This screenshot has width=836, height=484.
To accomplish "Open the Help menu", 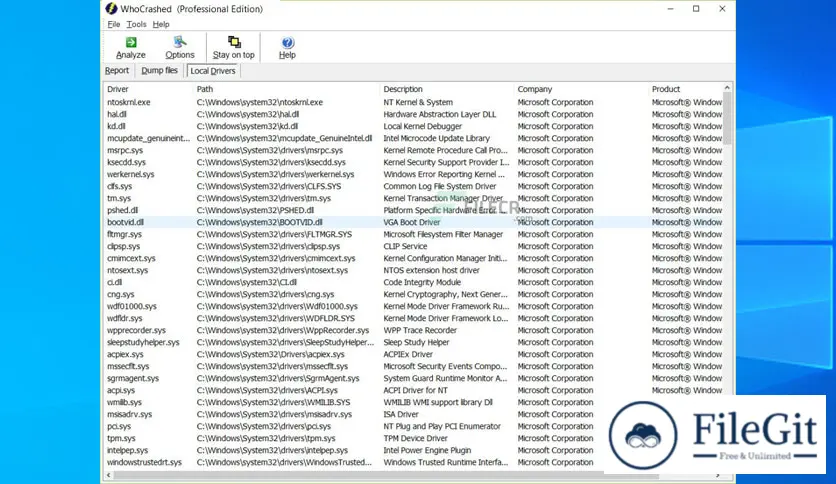I will coord(161,25).
